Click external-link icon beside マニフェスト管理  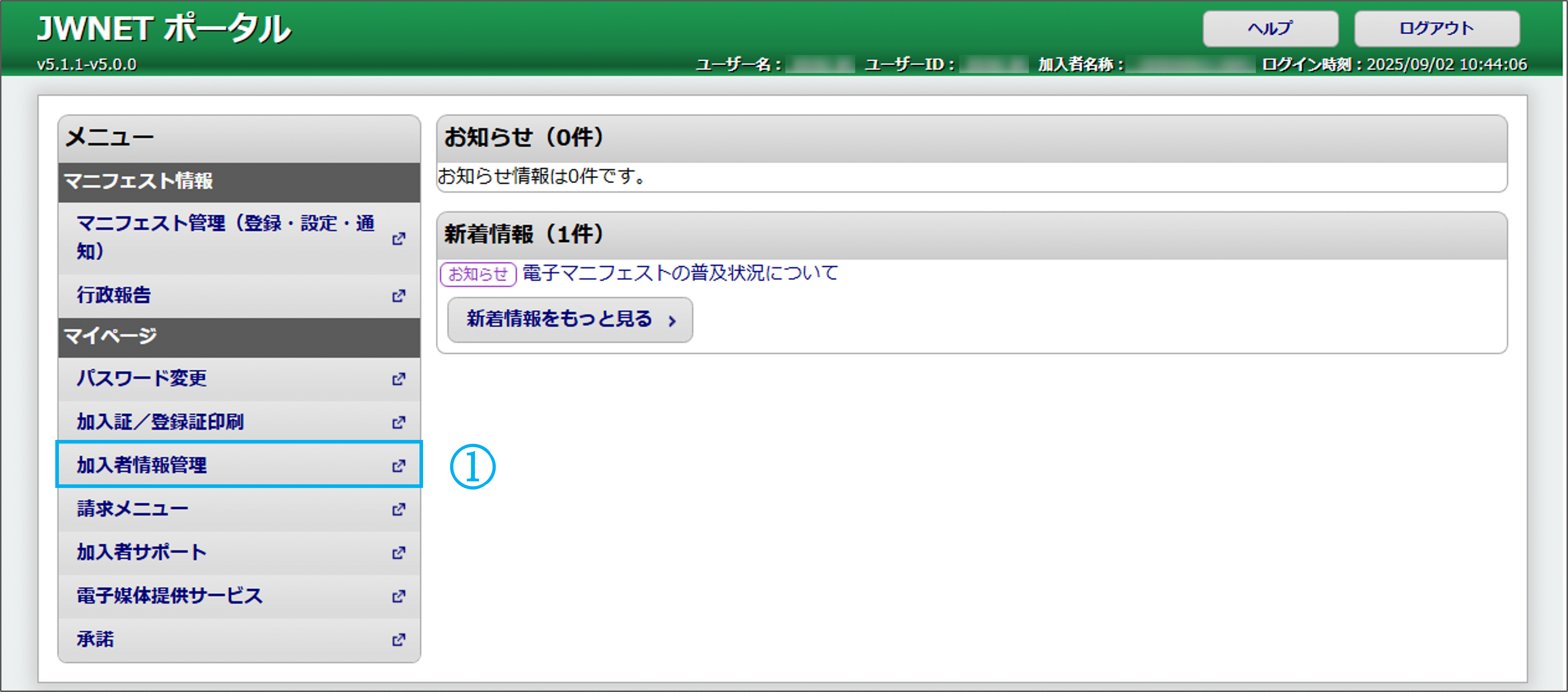point(399,239)
